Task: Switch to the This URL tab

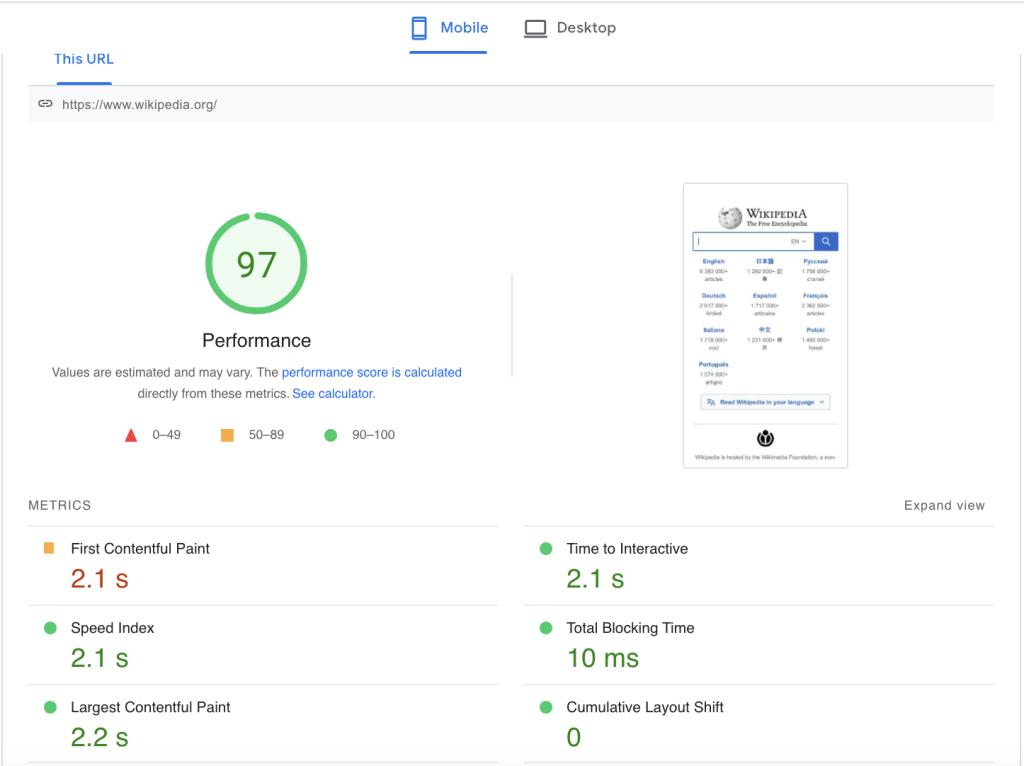Action: pyautogui.click(x=83, y=59)
